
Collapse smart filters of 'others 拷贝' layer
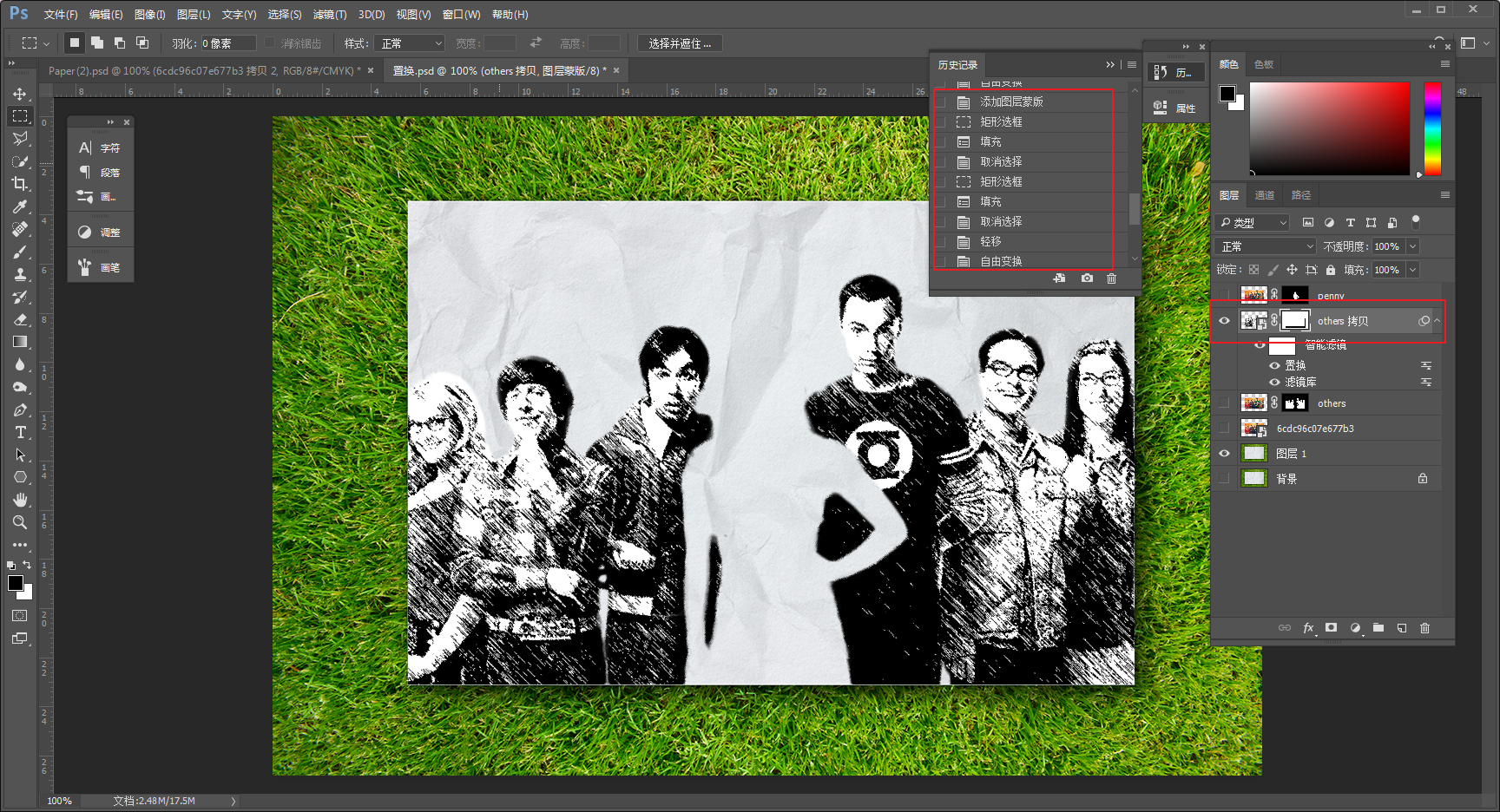point(1437,321)
